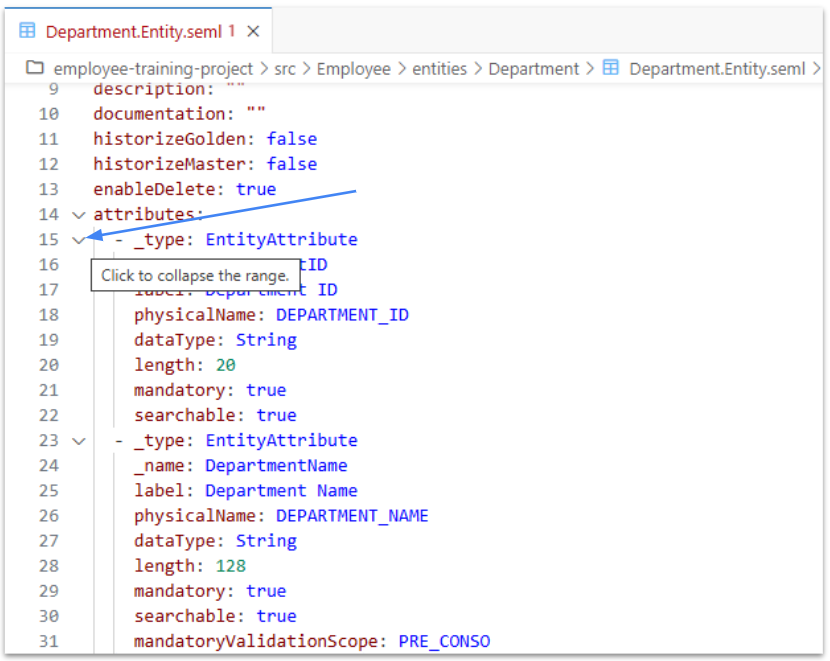Click the Department breadcrumb folder
Image resolution: width=830 pixels, height=661 pixels.
(533, 68)
